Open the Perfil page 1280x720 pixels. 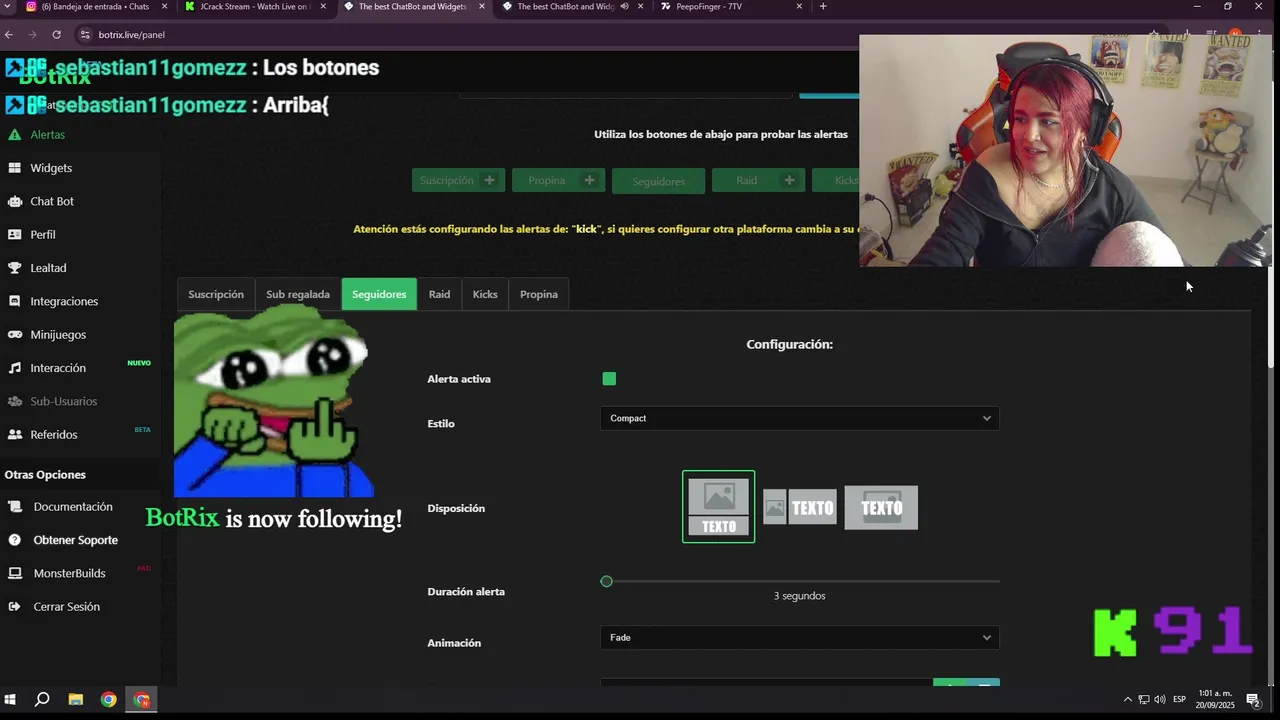(x=42, y=234)
